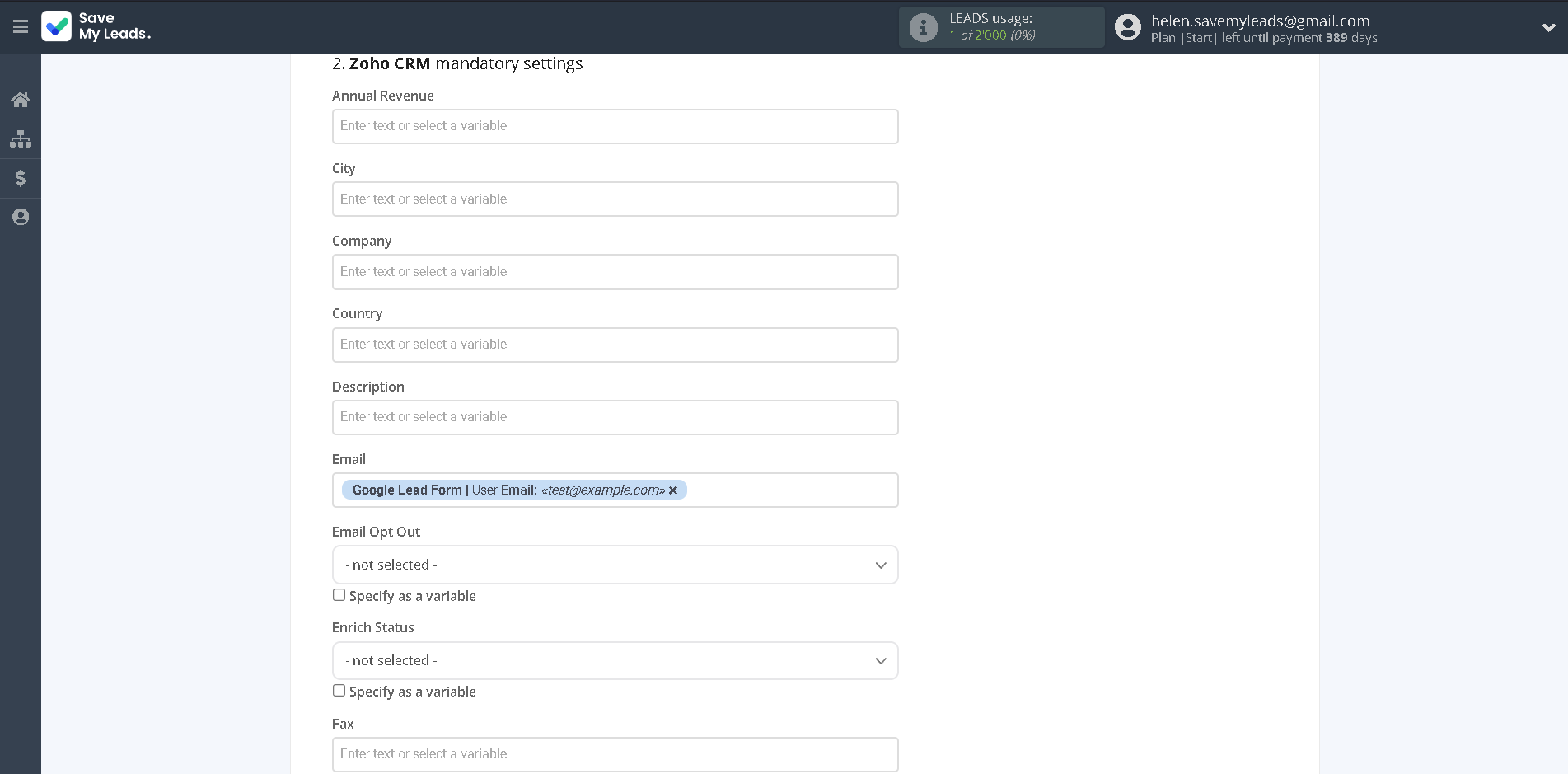
Task: Open the Email Opt Out dropdown
Action: click(615, 565)
